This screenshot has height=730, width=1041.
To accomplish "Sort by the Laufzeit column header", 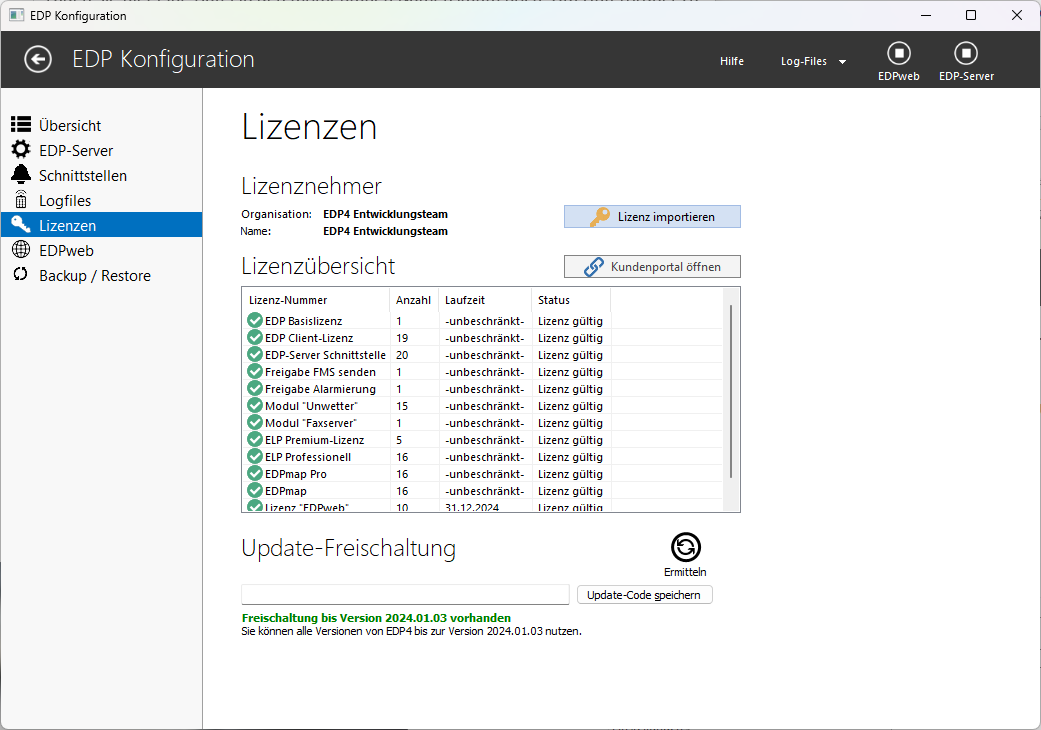I will (x=484, y=300).
